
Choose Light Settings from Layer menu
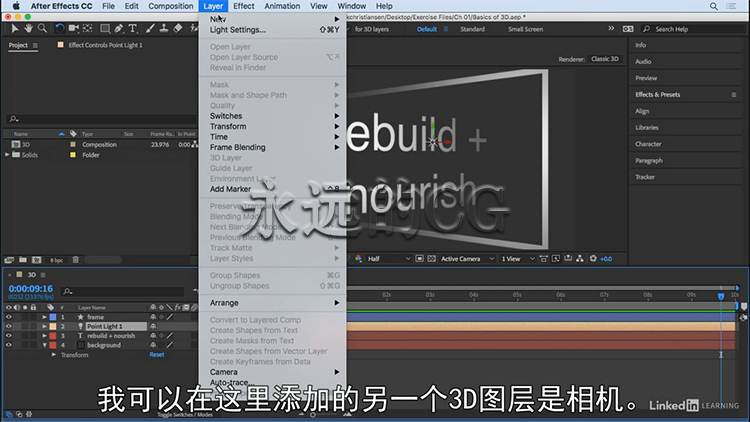(x=273, y=30)
